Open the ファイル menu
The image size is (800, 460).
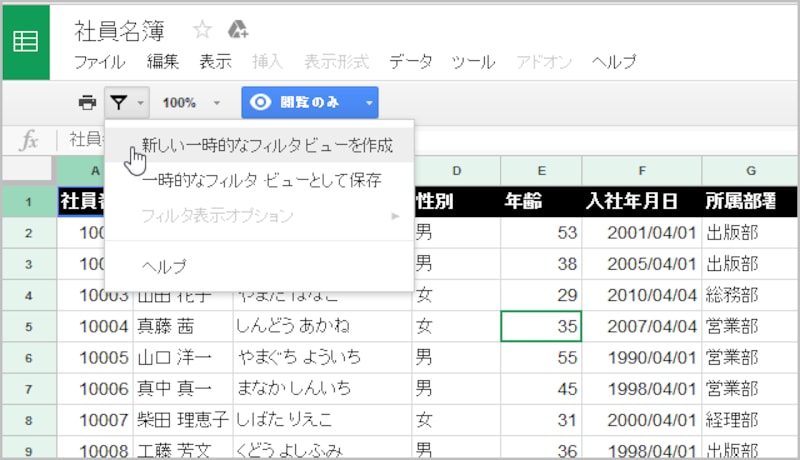(99, 62)
